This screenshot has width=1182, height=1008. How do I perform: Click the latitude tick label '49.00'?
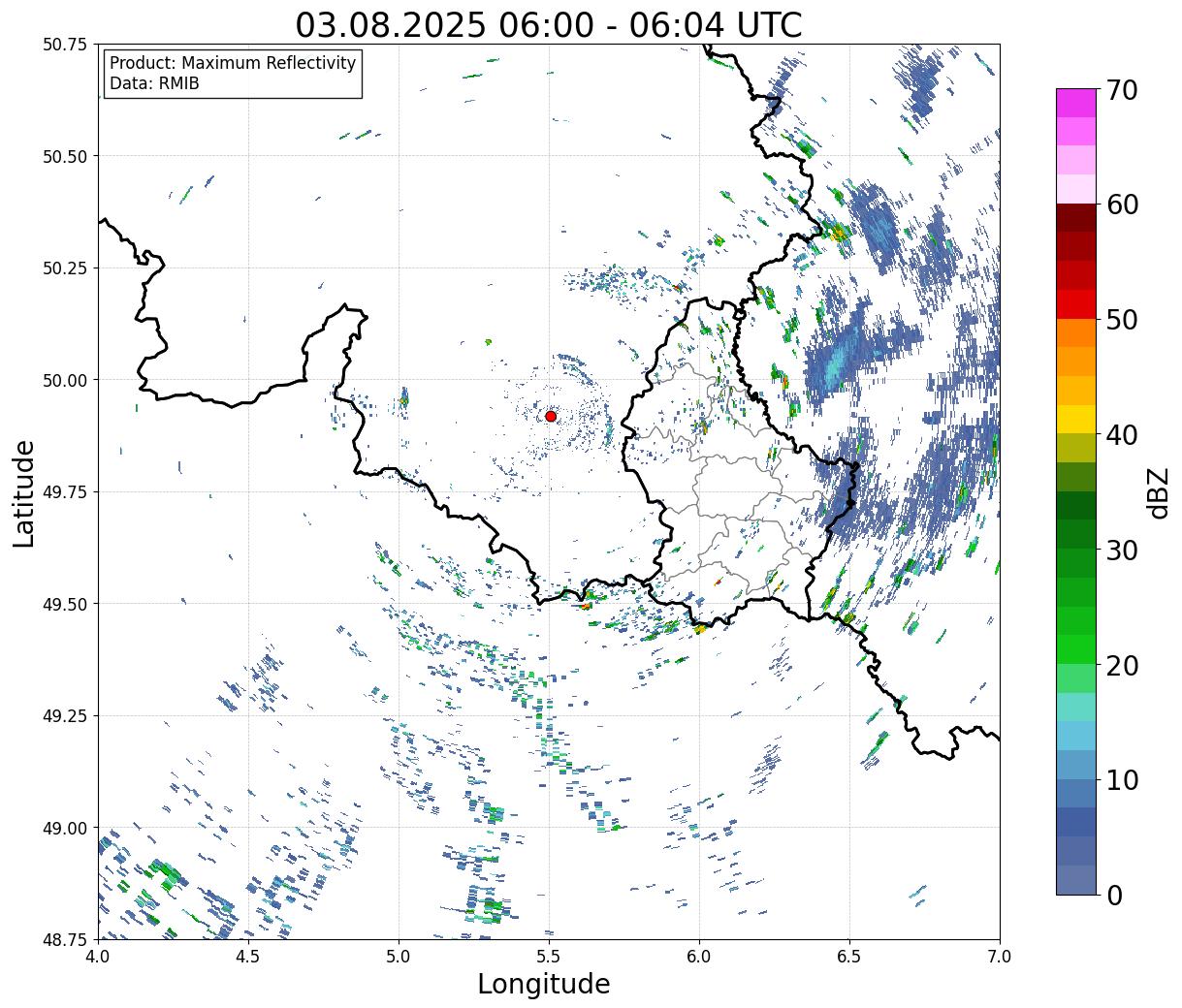[x=64, y=828]
